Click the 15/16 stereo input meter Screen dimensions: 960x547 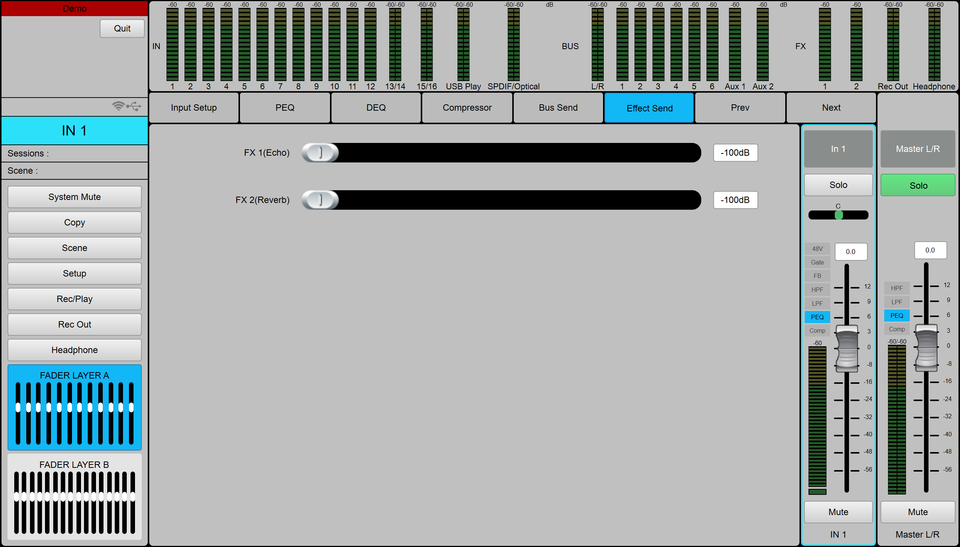click(x=427, y=45)
